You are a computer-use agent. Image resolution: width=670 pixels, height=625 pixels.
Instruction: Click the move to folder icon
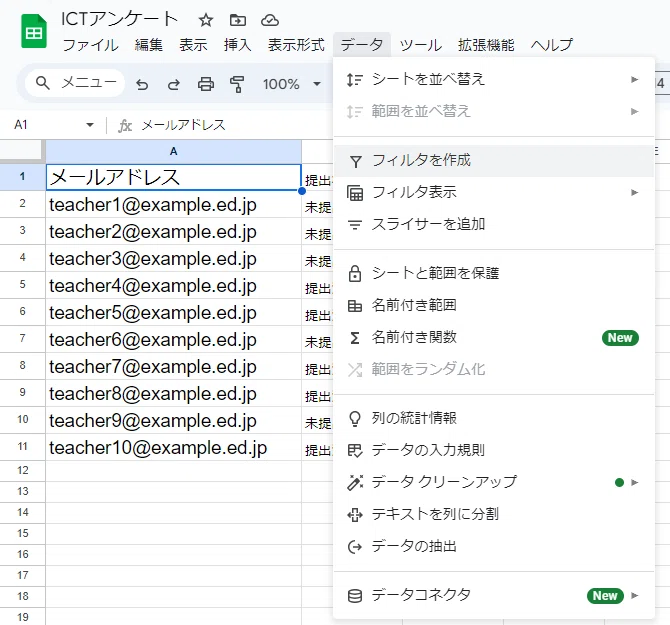tap(238, 20)
